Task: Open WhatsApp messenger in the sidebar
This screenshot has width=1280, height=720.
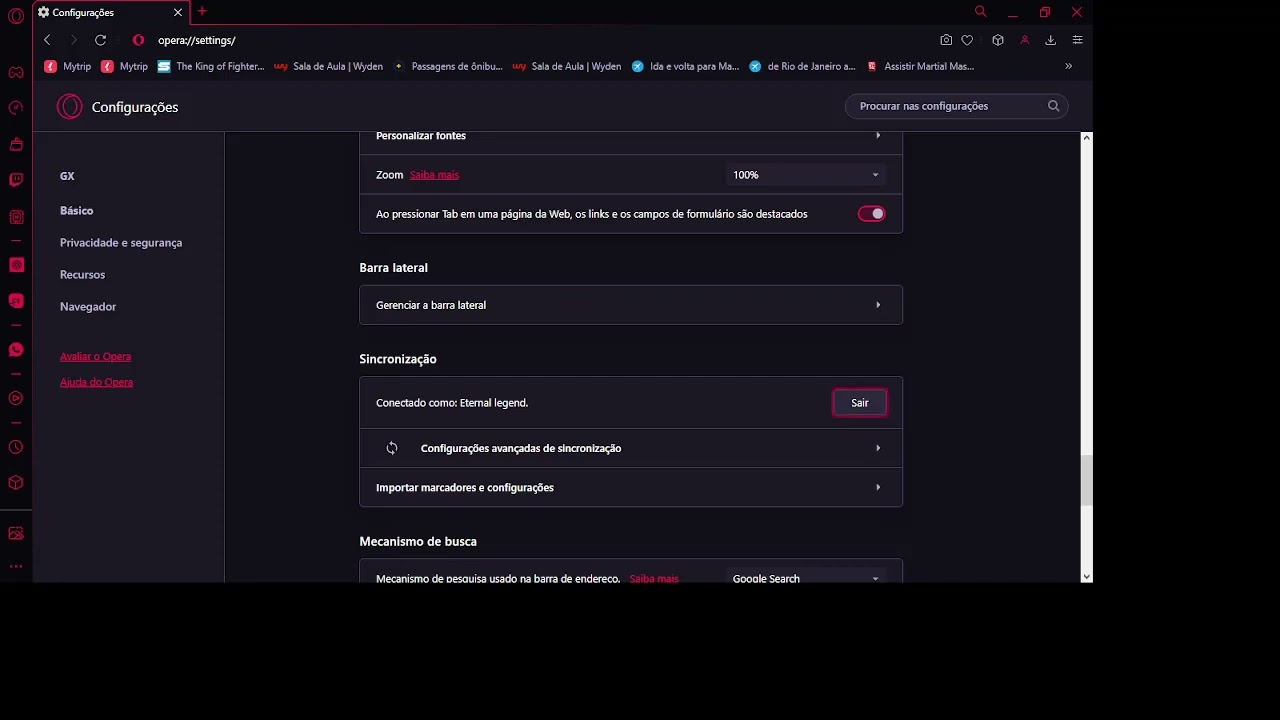Action: tap(16, 350)
